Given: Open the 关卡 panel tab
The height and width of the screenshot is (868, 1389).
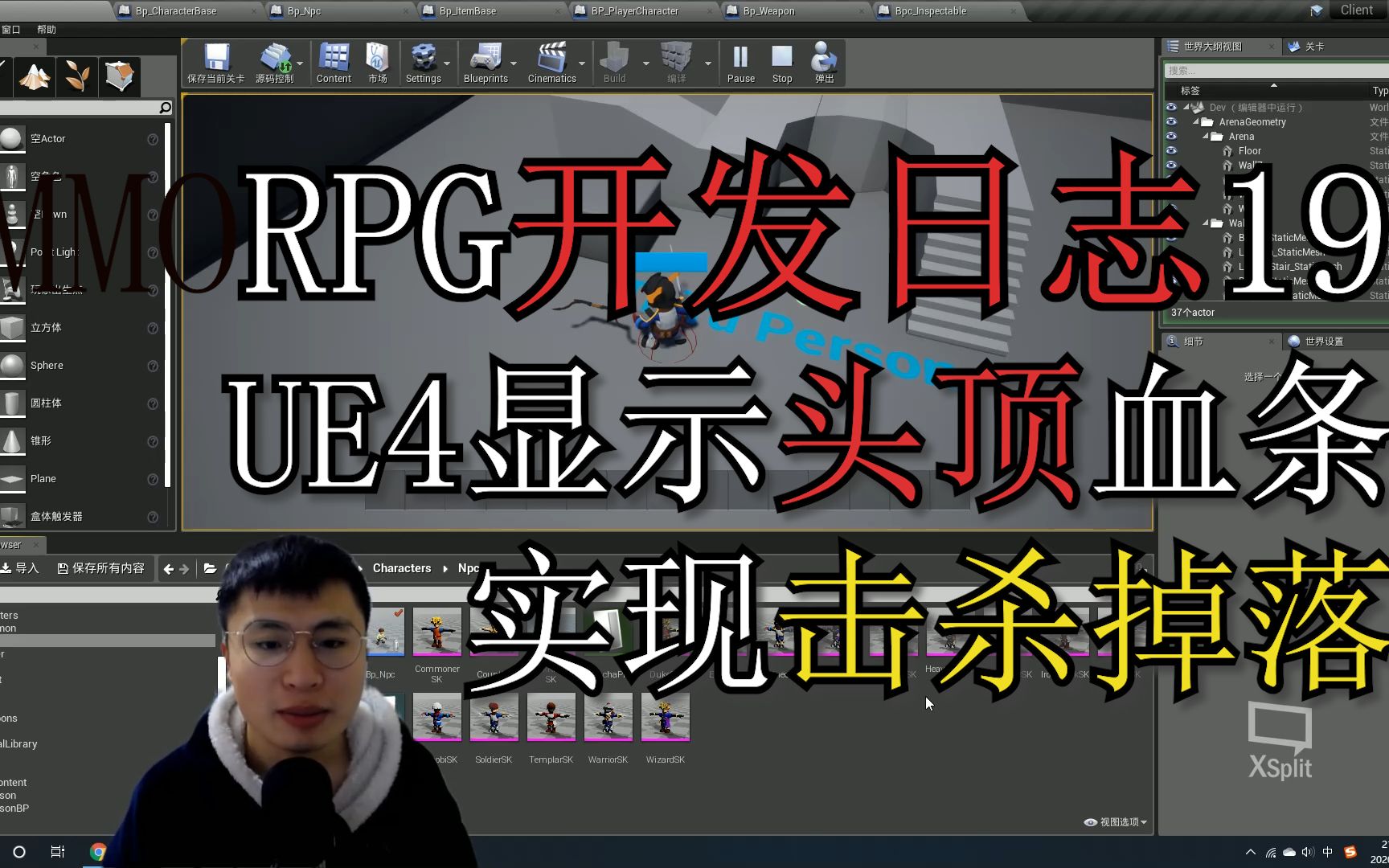Looking at the screenshot, I should [1313, 46].
